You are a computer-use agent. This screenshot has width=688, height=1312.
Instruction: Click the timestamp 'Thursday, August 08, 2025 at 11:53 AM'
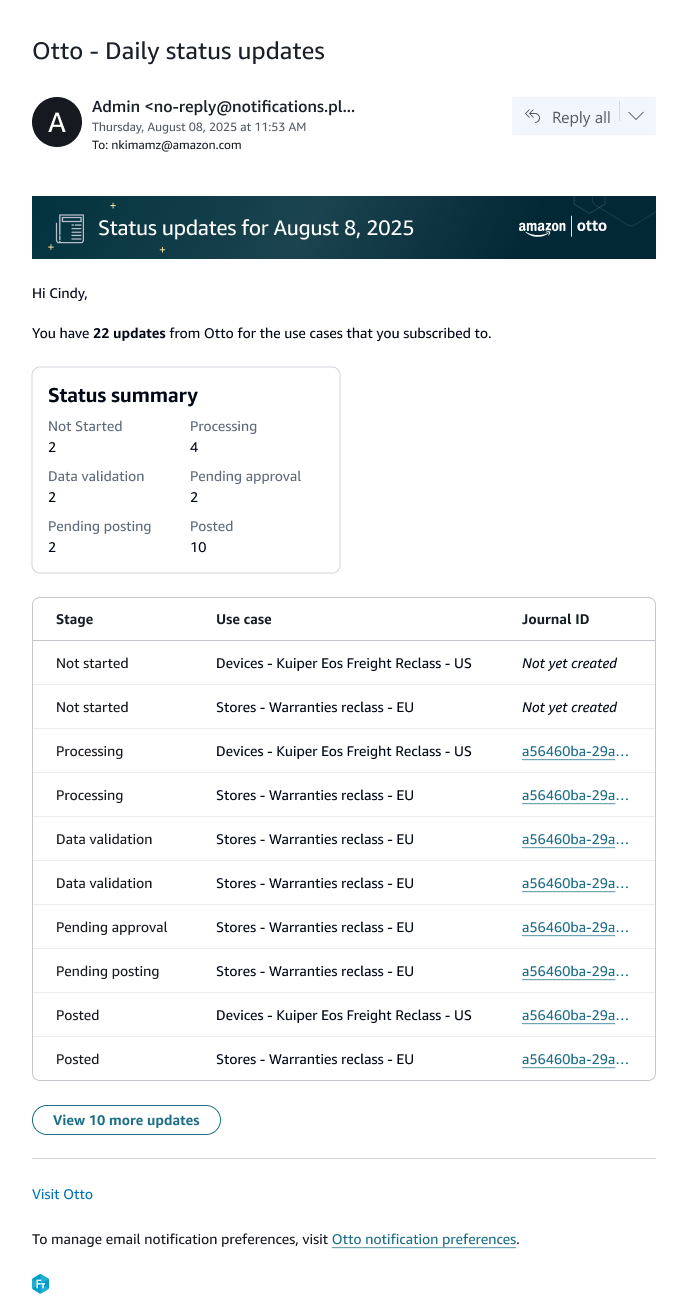199,127
